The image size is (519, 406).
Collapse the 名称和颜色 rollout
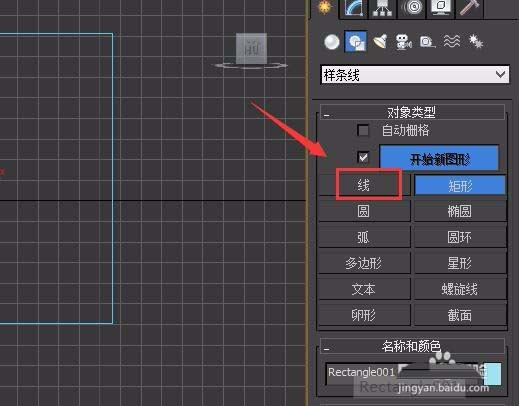click(x=412, y=346)
